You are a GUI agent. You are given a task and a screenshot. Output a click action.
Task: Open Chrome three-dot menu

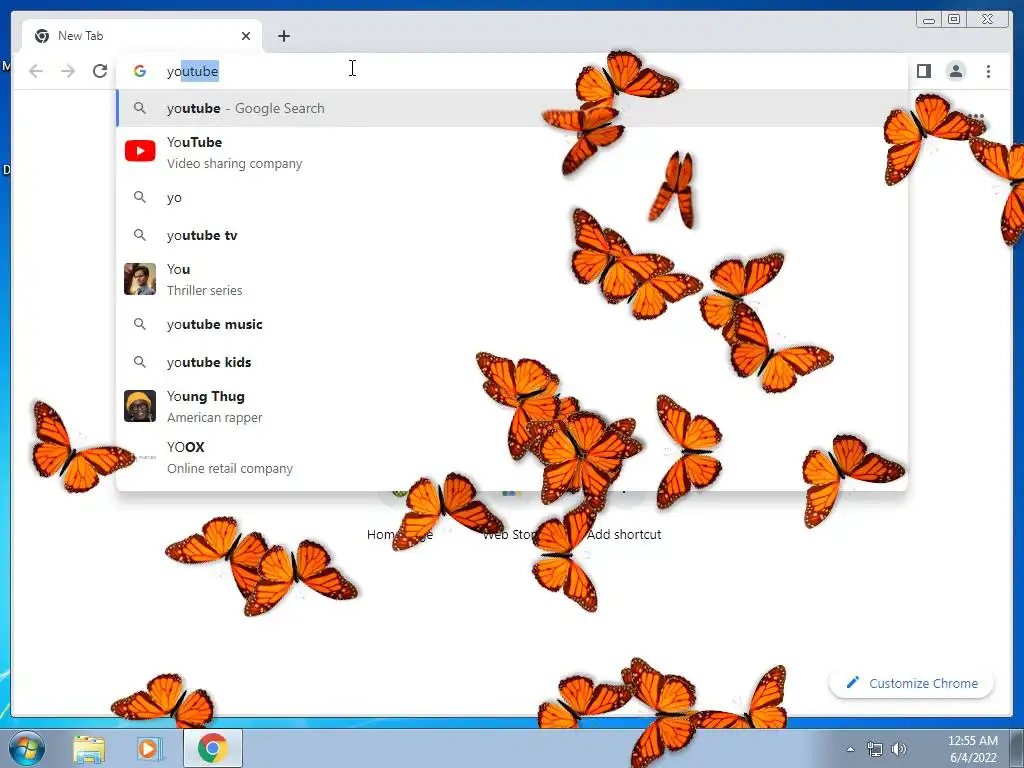[x=988, y=71]
